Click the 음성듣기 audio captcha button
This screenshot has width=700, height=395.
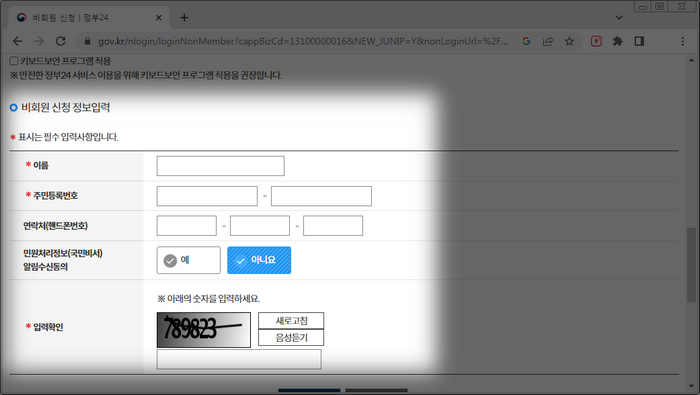(291, 338)
